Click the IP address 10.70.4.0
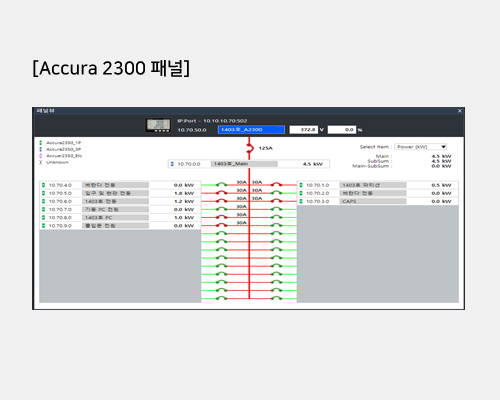This screenshot has width=500, height=400. [x=60, y=185]
